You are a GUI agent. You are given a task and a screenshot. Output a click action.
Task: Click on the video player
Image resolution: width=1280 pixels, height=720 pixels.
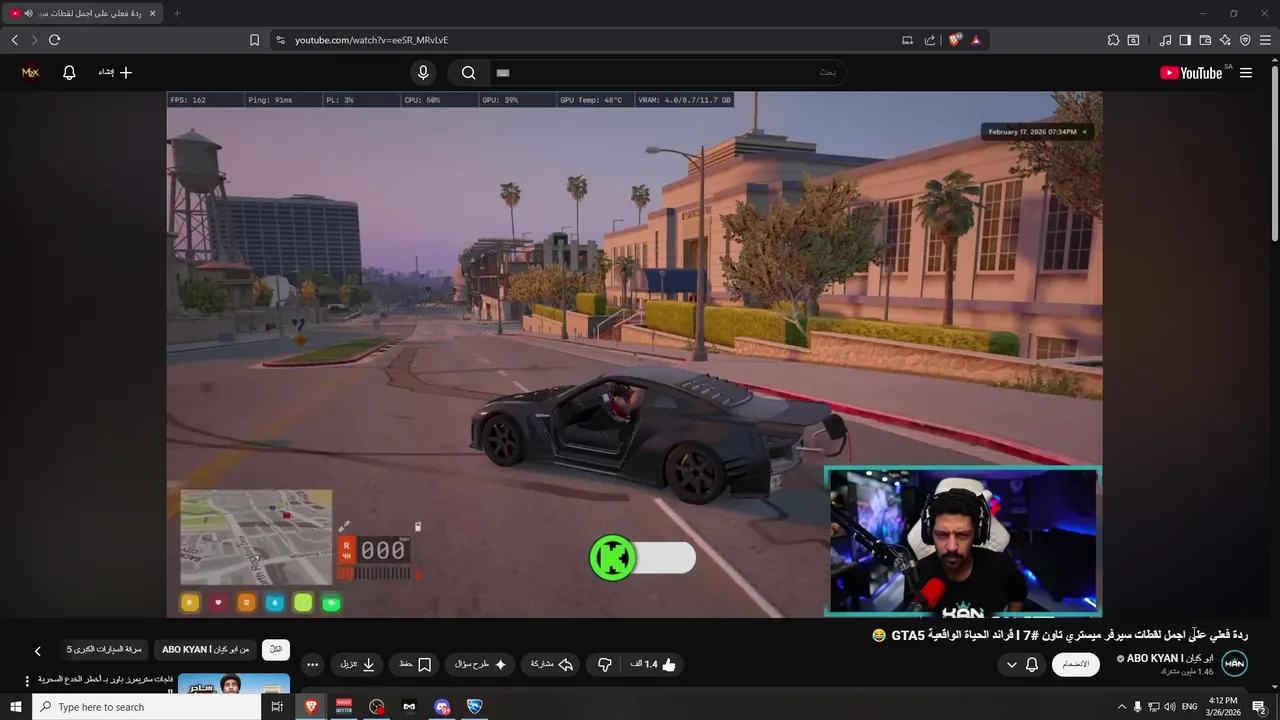[x=634, y=354]
